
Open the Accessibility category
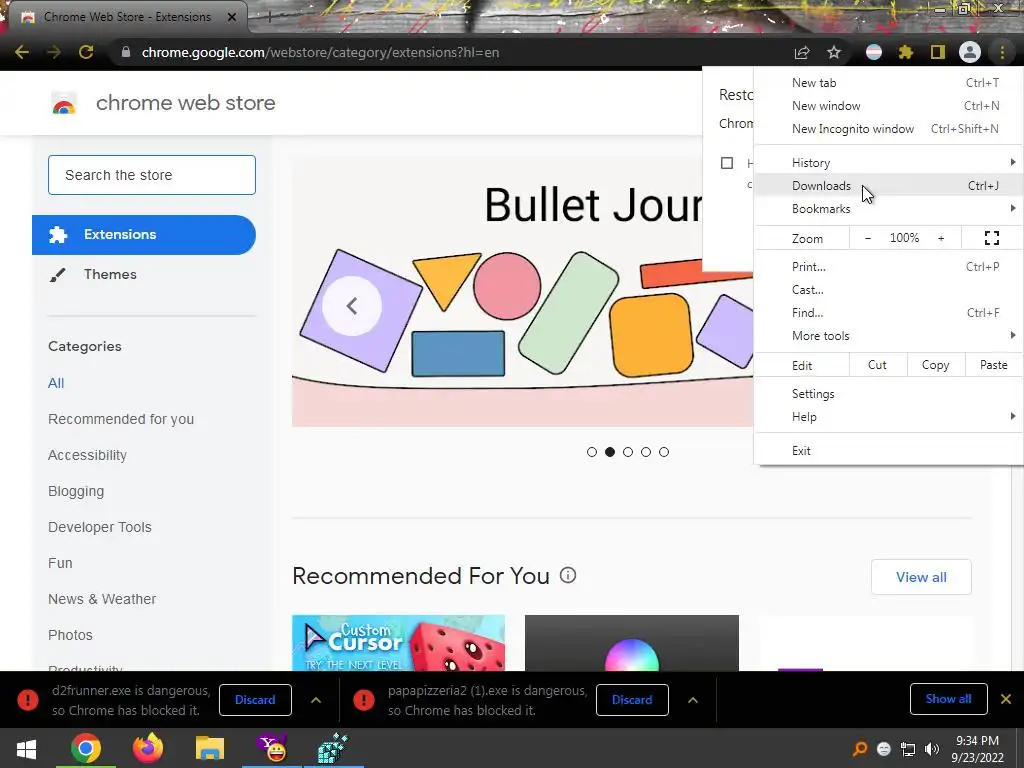(88, 455)
